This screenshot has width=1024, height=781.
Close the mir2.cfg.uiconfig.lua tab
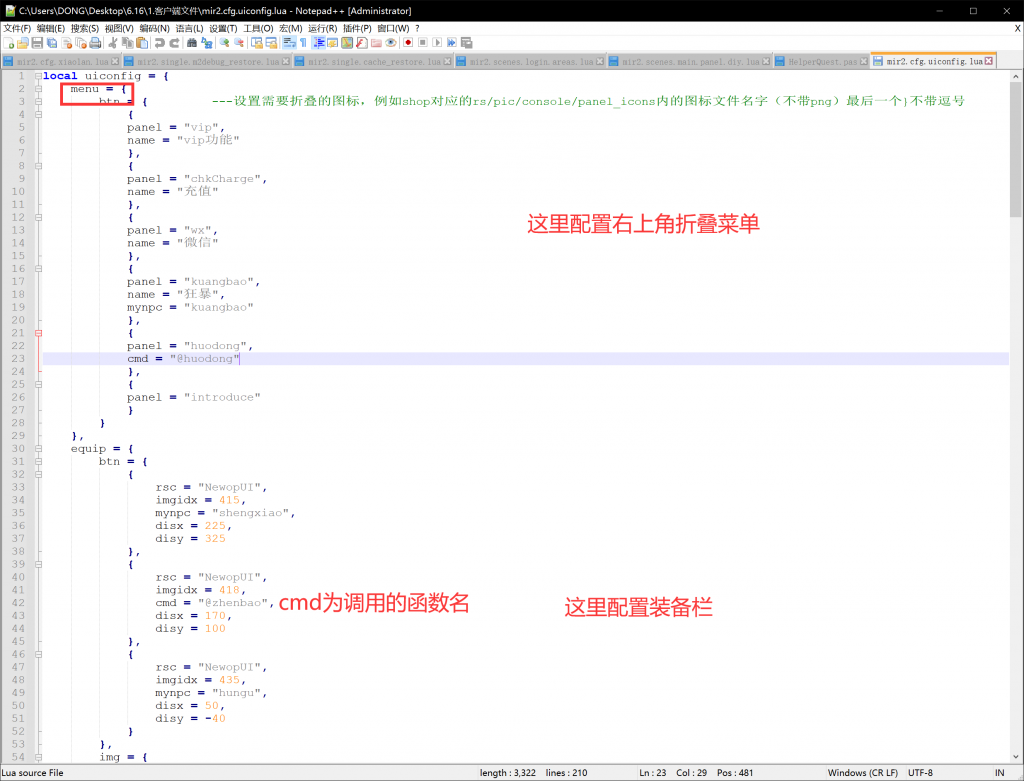point(988,62)
